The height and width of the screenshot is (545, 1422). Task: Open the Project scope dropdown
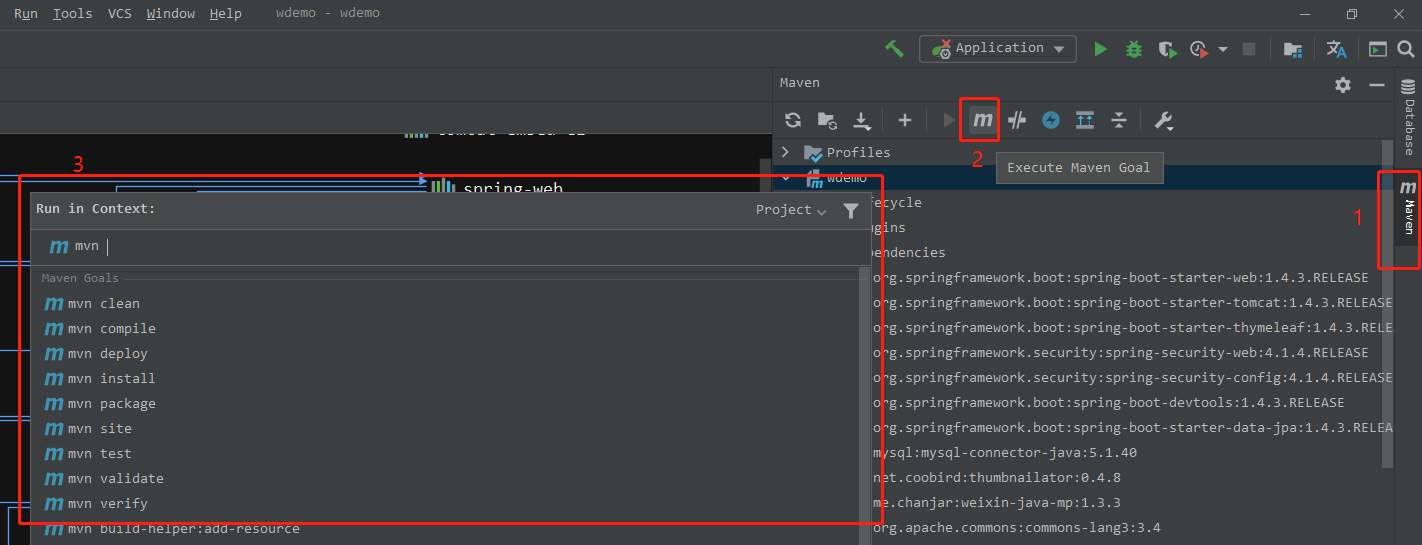tap(791, 210)
